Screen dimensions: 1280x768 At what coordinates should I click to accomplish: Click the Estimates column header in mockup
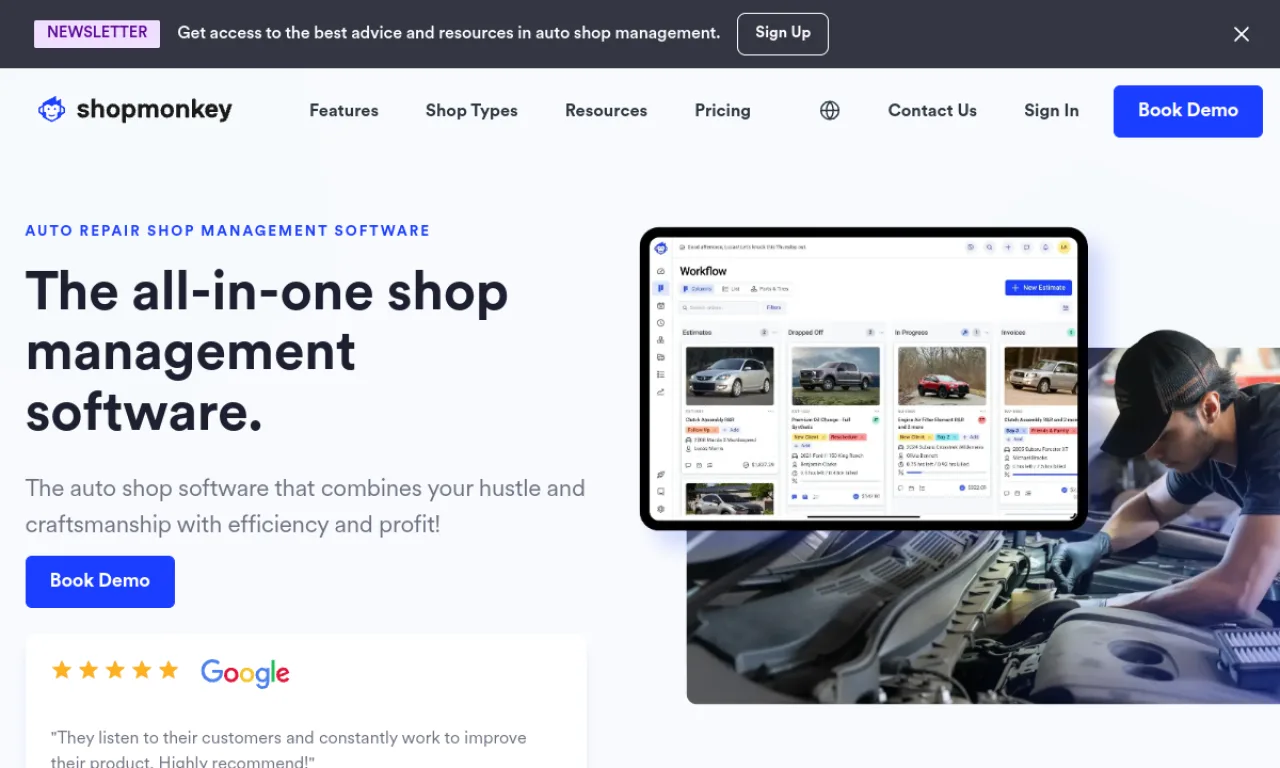point(697,332)
